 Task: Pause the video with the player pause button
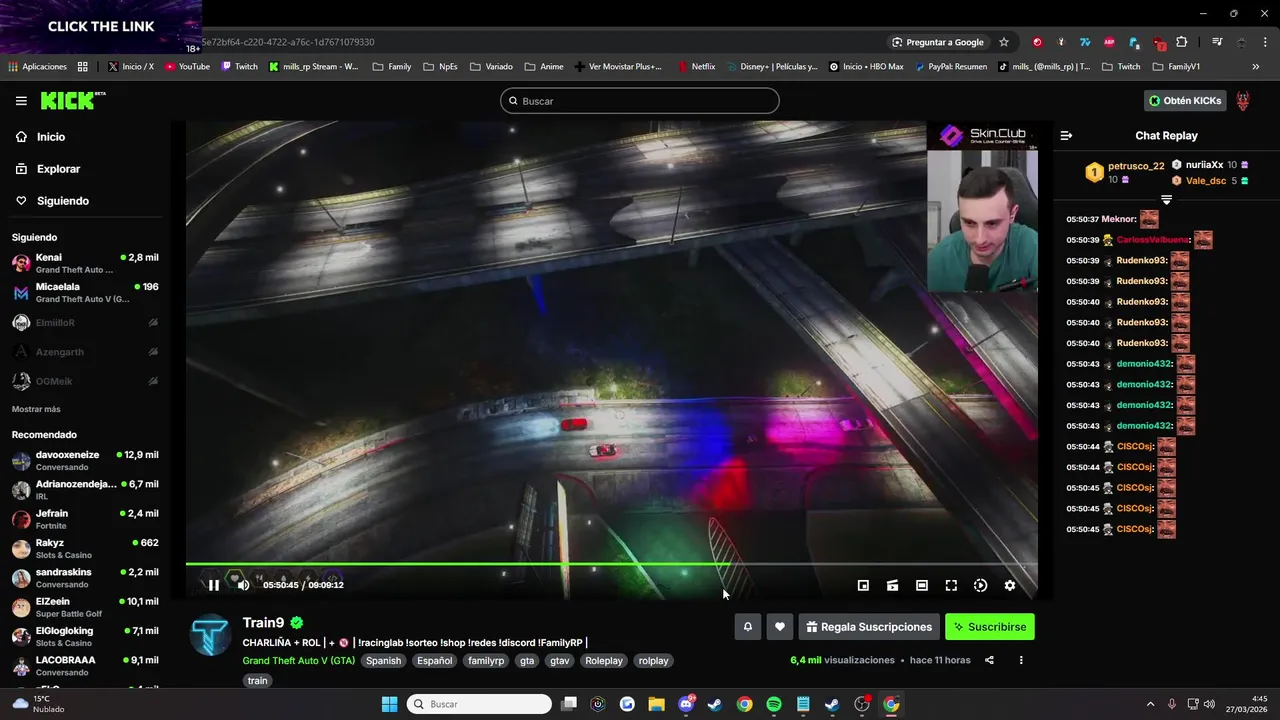pos(214,585)
